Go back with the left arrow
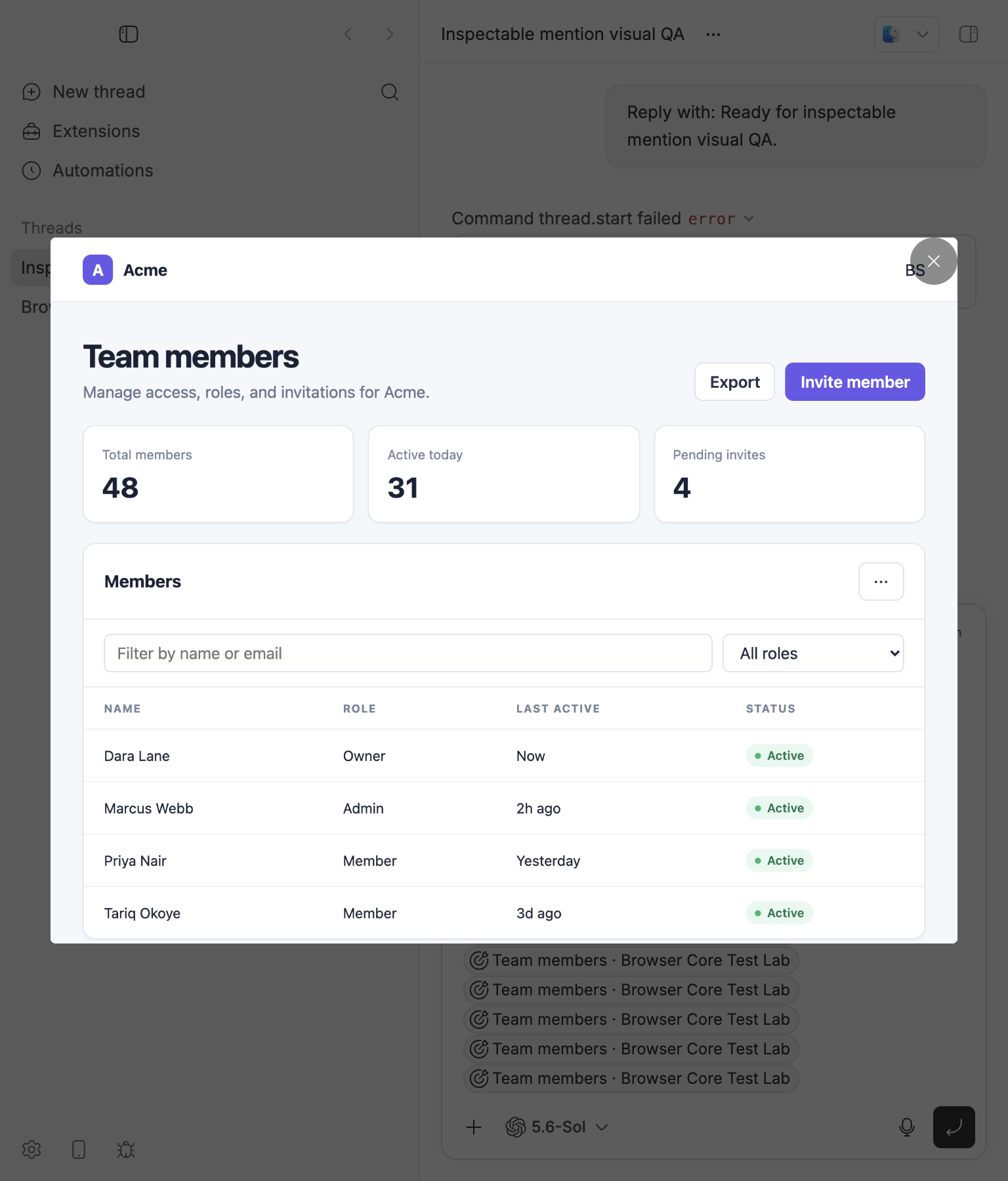 [348, 34]
